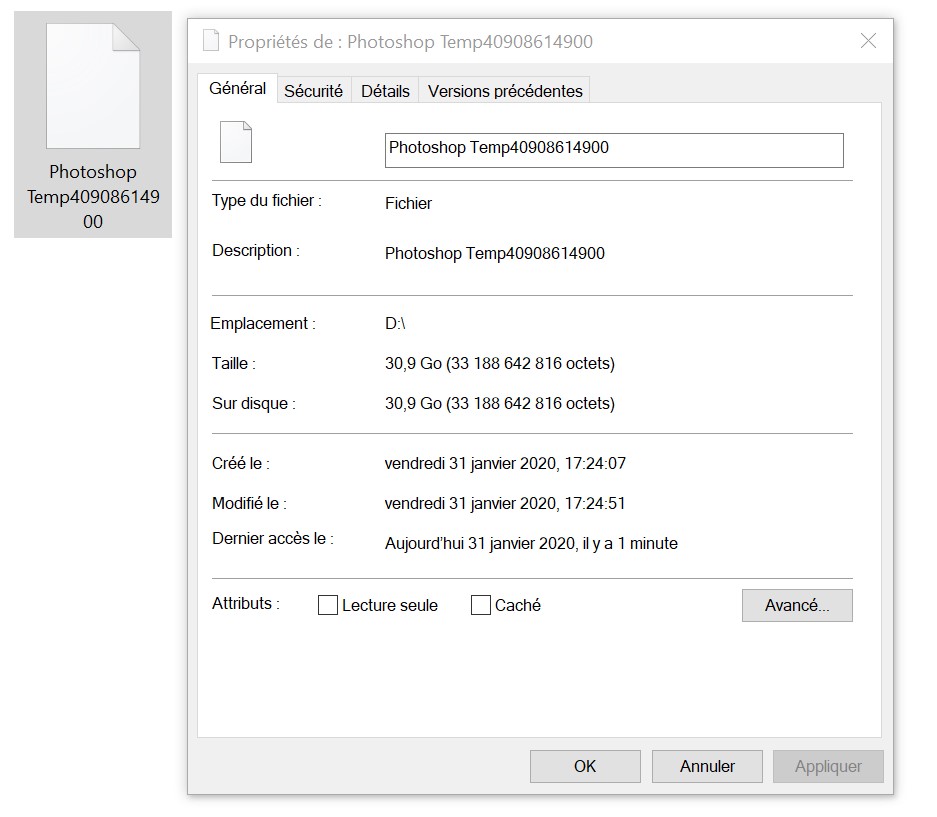The width and height of the screenshot is (937, 817).
Task: Click the Emplacement : label
Action: (263, 323)
